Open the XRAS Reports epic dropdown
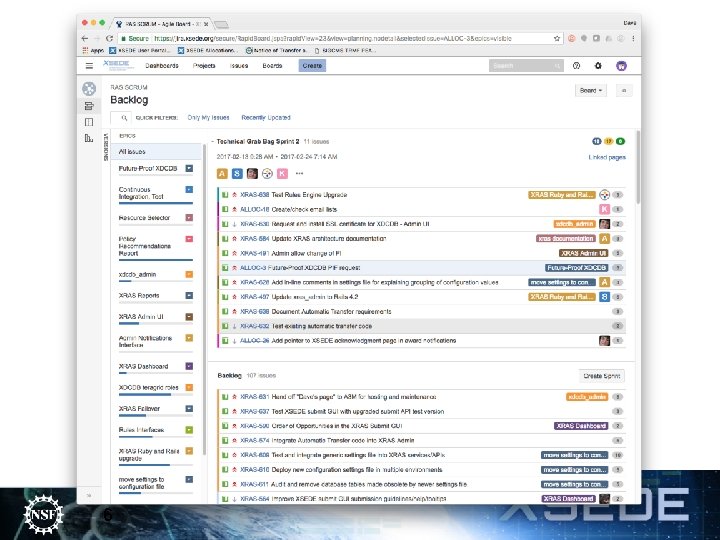 189,296
